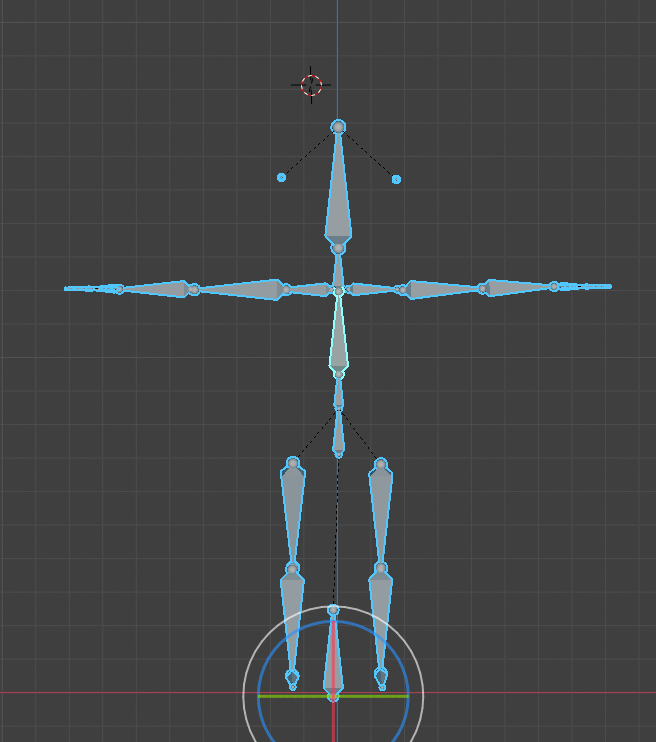Select the forearm bone on viewer's right
The image size is (656, 742).
point(518,287)
